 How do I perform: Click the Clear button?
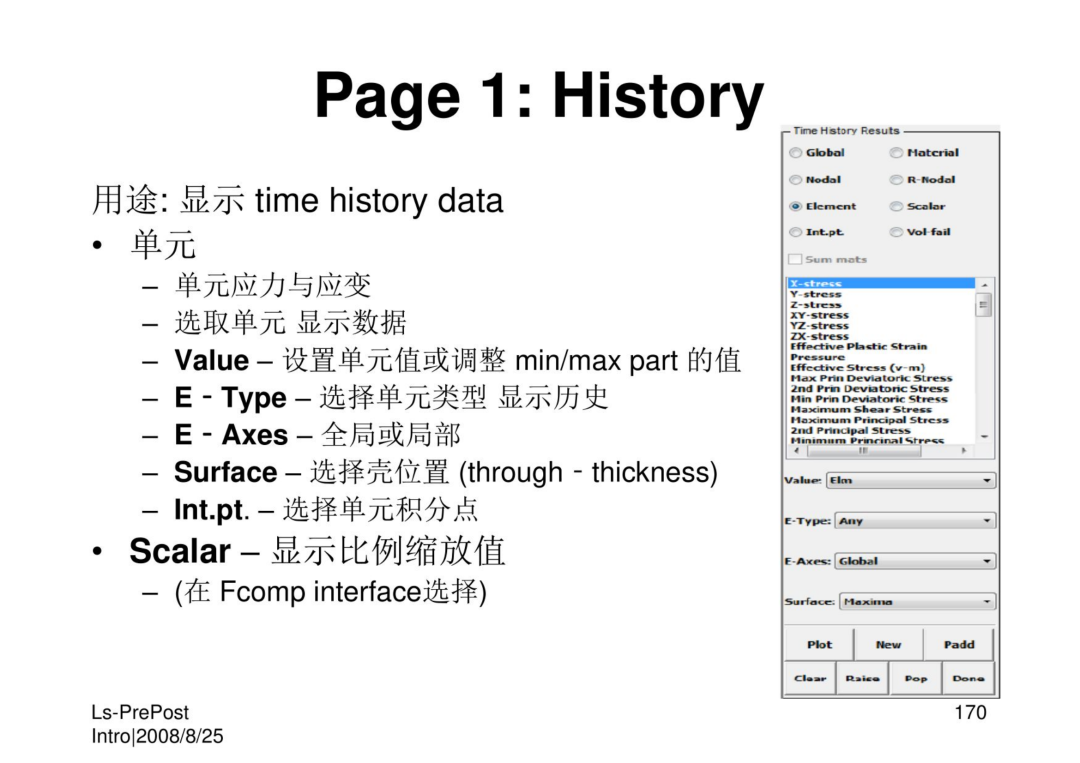pos(810,678)
